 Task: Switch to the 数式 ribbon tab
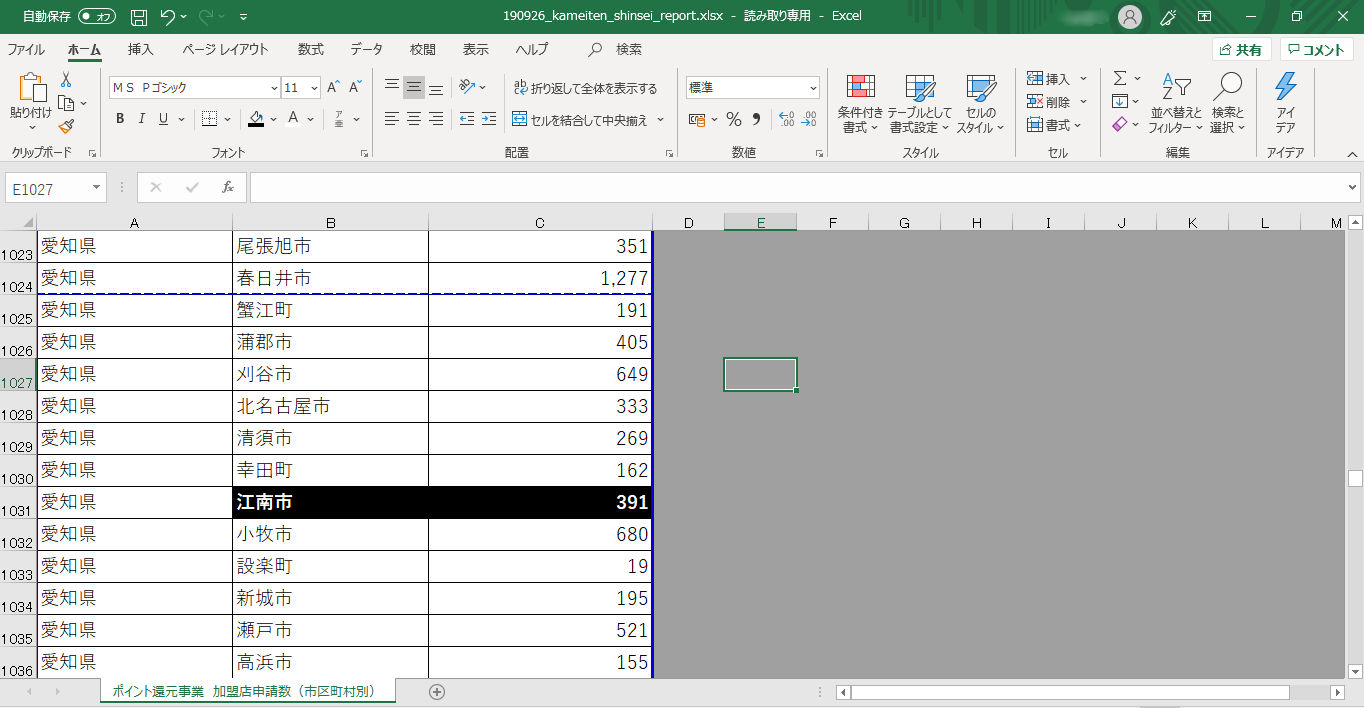pos(311,49)
